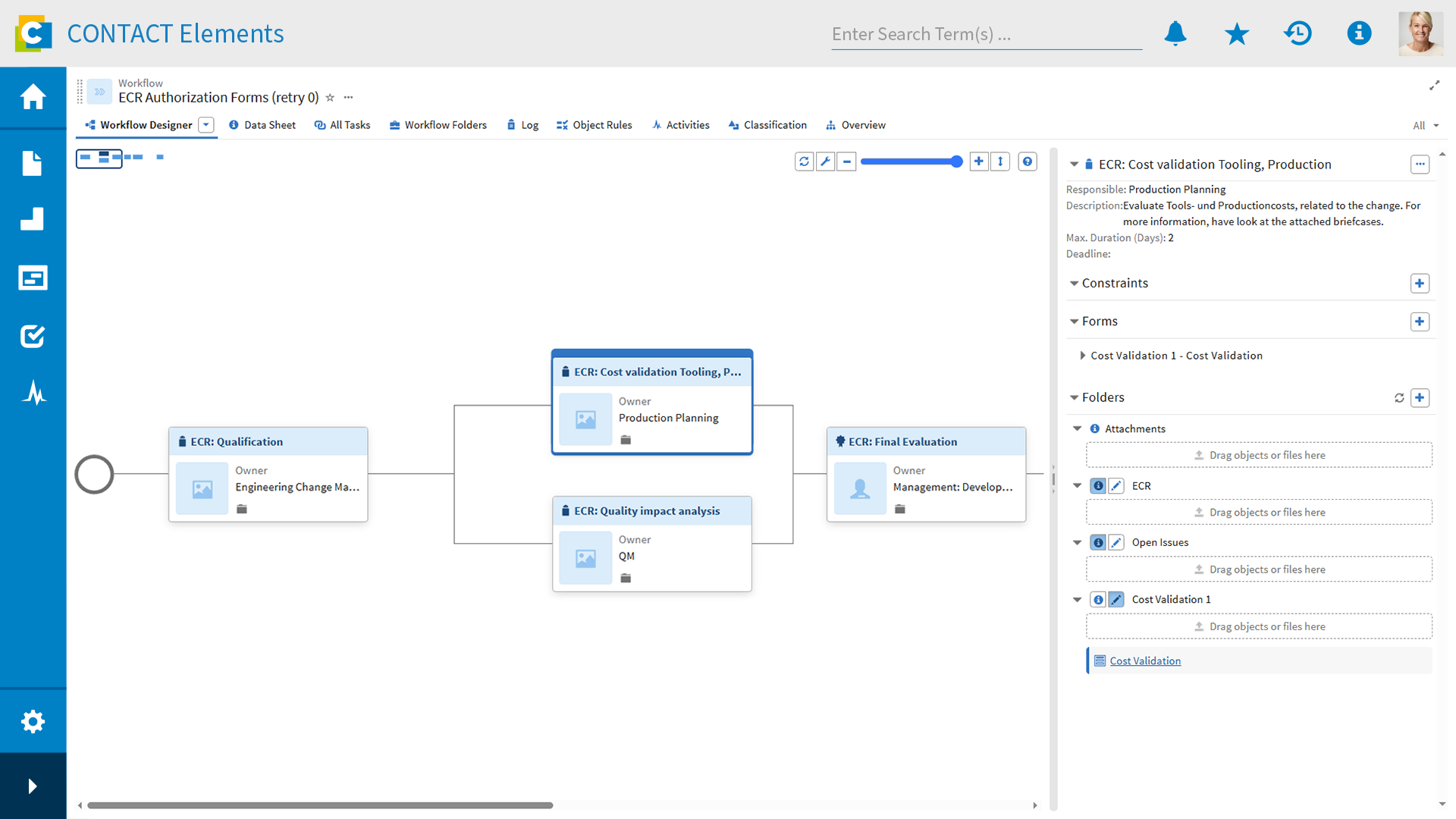Open the Workflow Designer tab dropdown arrow
This screenshot has width=1456, height=819.
(206, 125)
